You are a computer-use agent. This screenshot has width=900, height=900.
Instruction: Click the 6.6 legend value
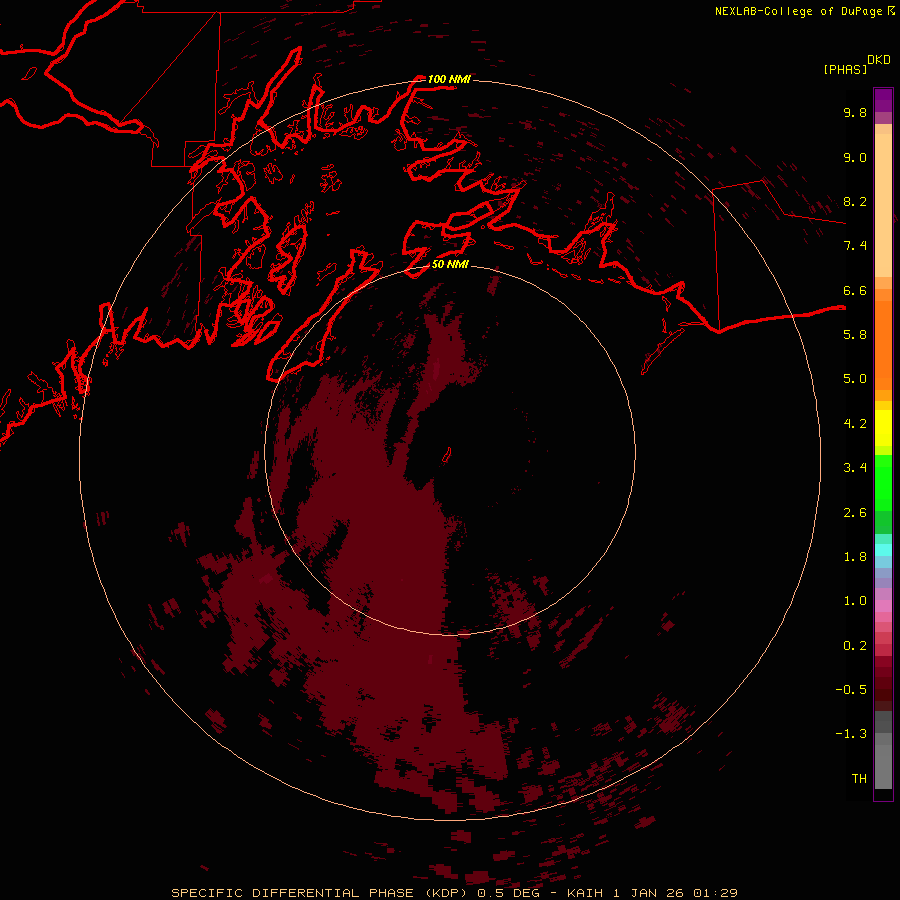[855, 290]
